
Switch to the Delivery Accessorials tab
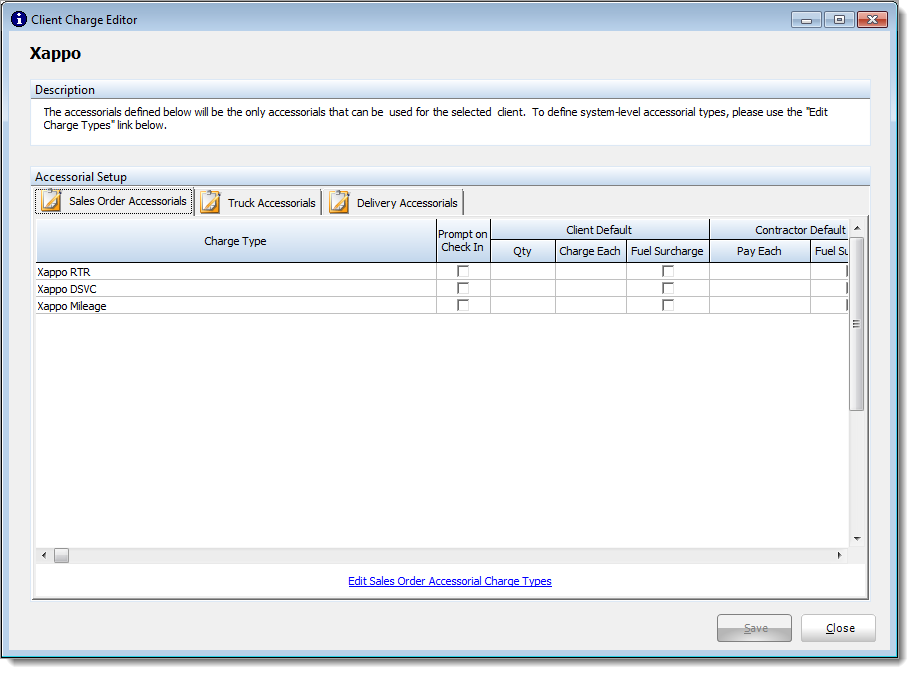393,203
